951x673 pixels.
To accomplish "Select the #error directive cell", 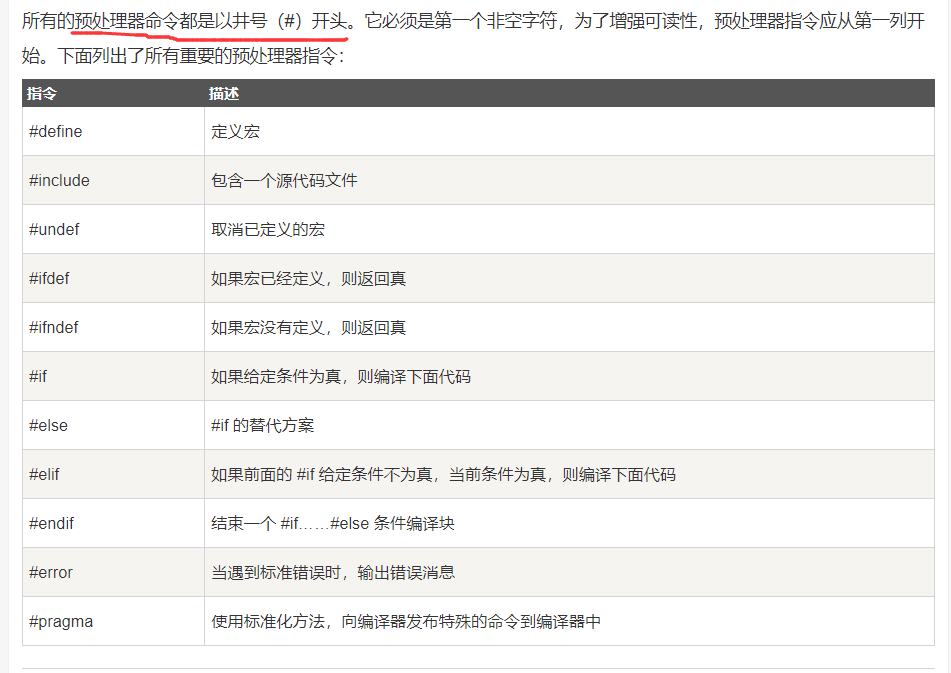I will (51, 573).
